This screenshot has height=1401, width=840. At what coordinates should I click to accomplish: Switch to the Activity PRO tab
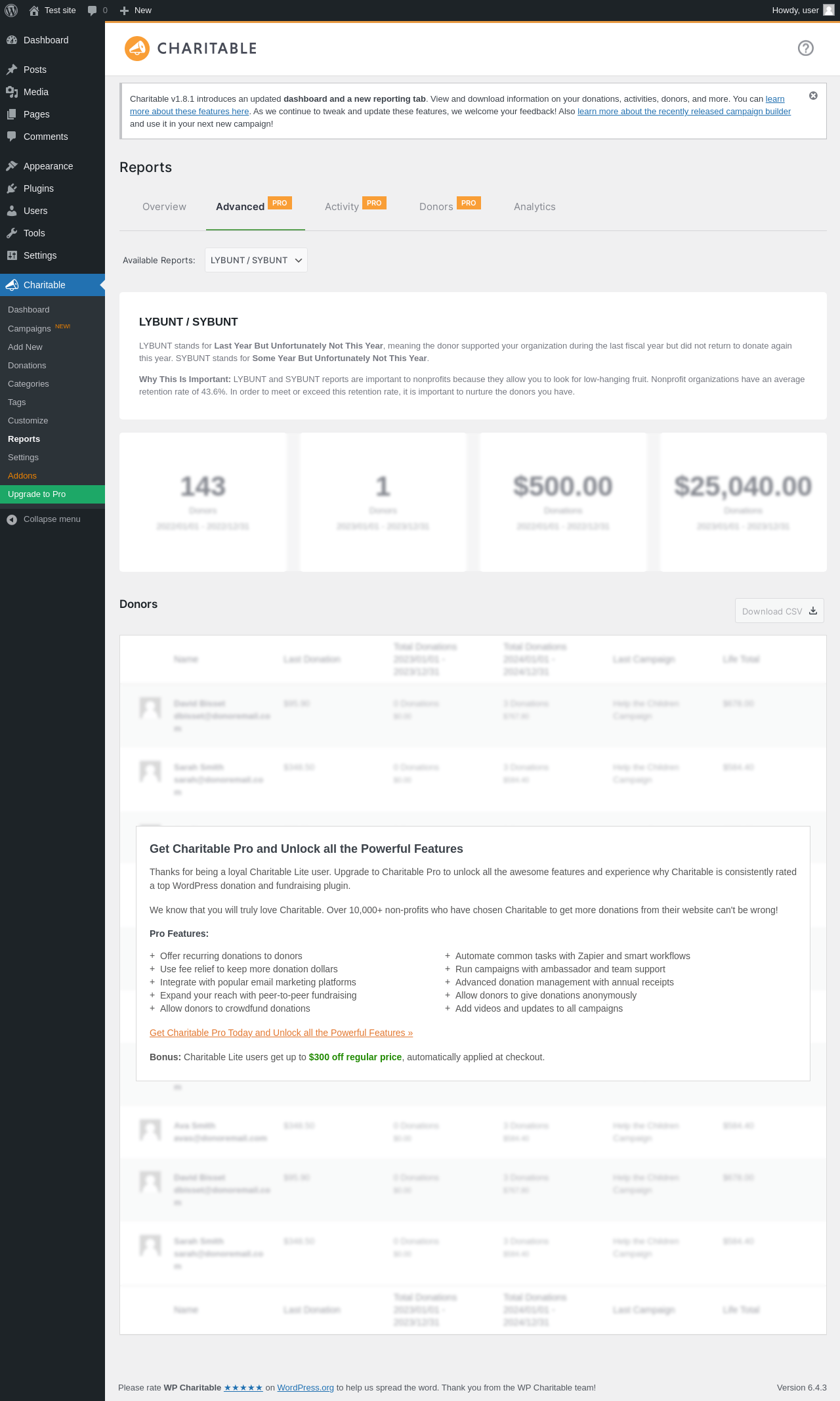click(356, 205)
